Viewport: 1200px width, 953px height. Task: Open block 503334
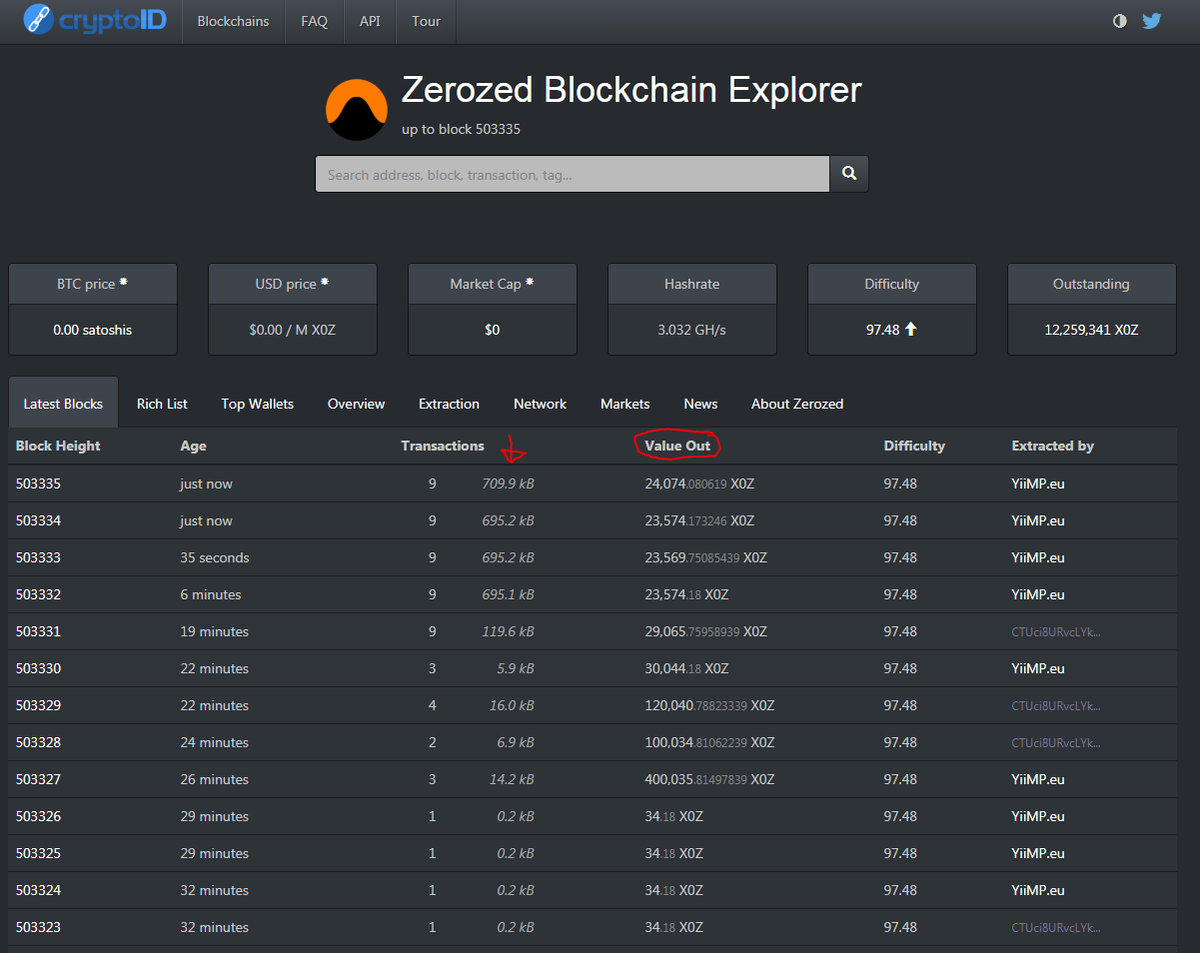(x=38, y=520)
